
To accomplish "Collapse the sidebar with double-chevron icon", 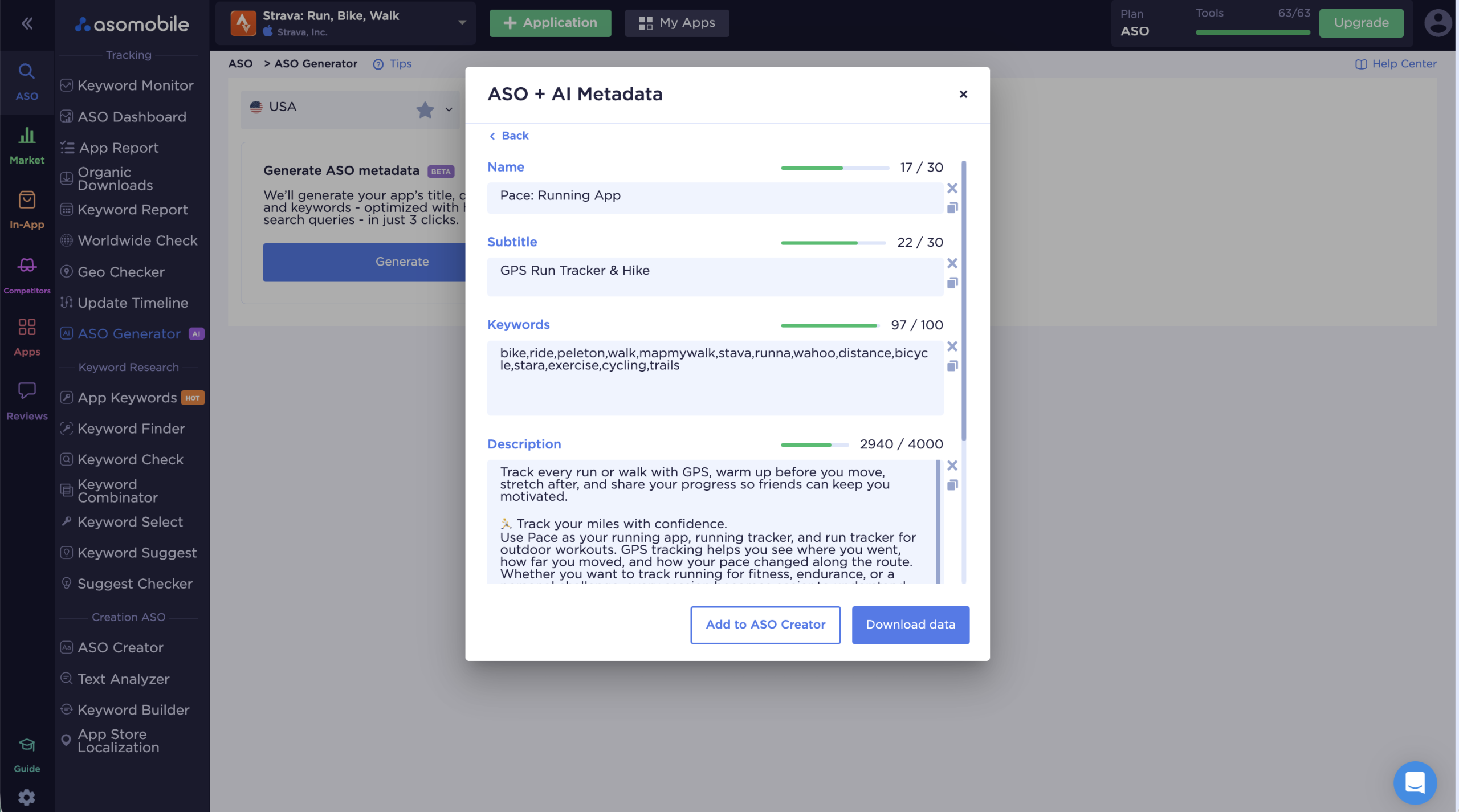I will click(27, 23).
